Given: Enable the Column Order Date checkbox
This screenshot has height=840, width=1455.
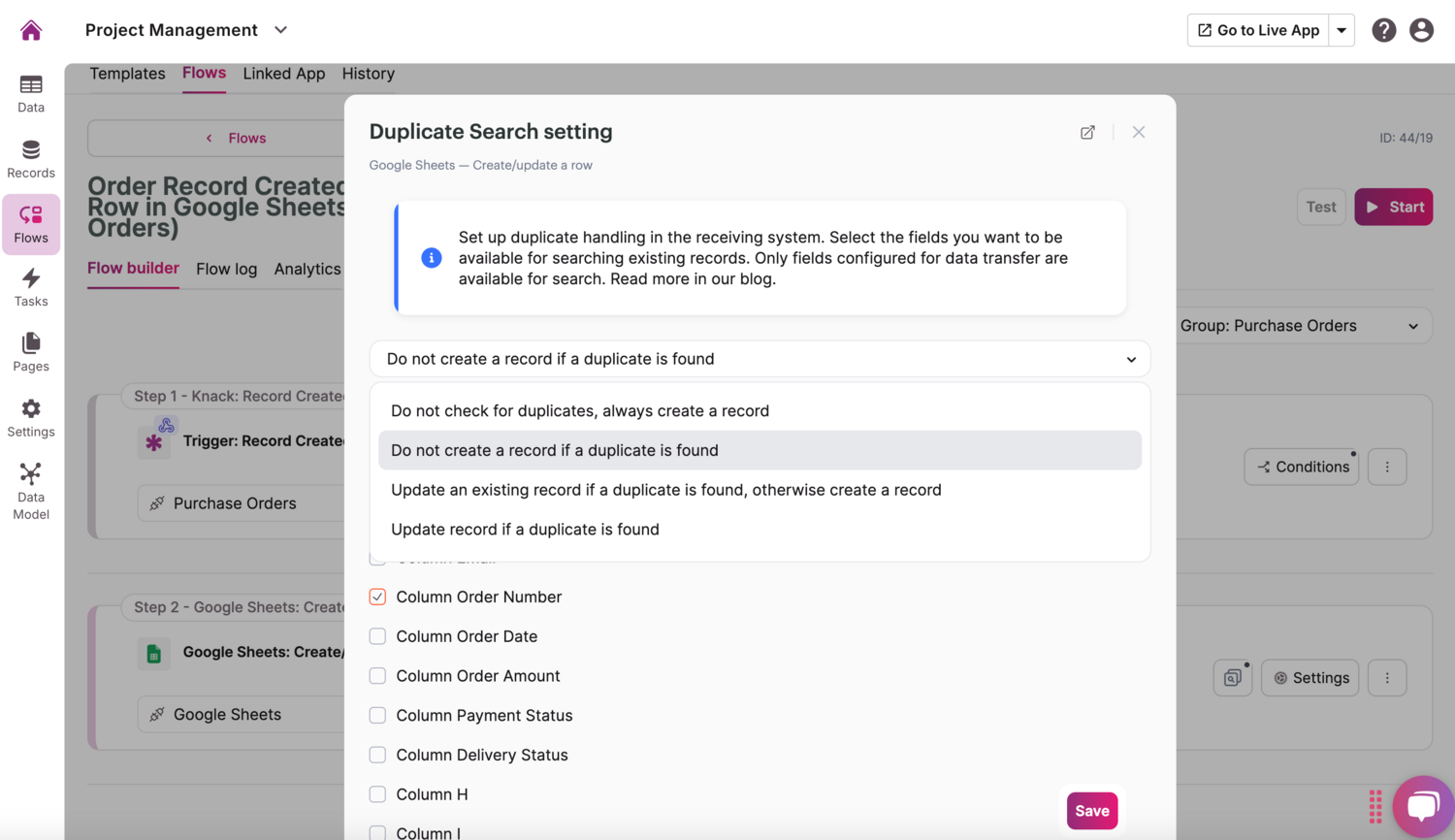Looking at the screenshot, I should pos(376,636).
